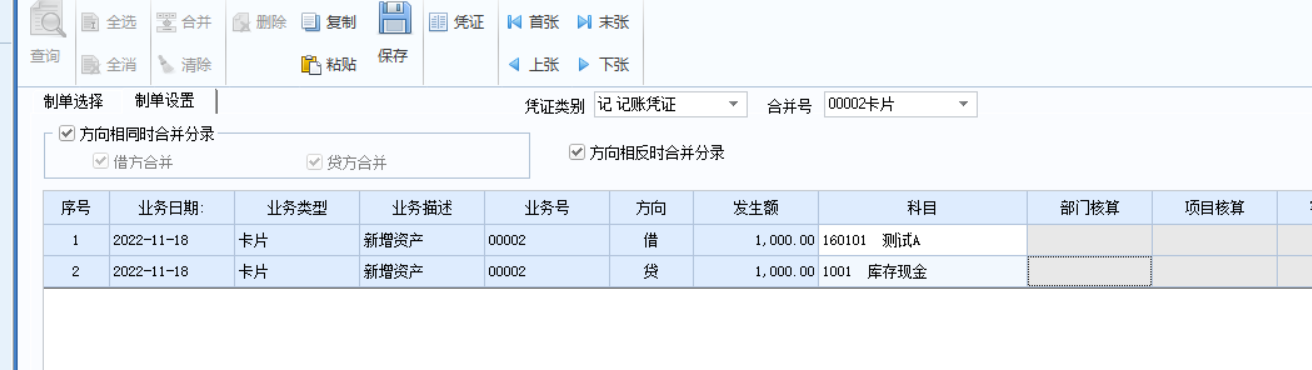
Task: Toggle 方向相反时合并分录 checkbox
Action: point(576,153)
